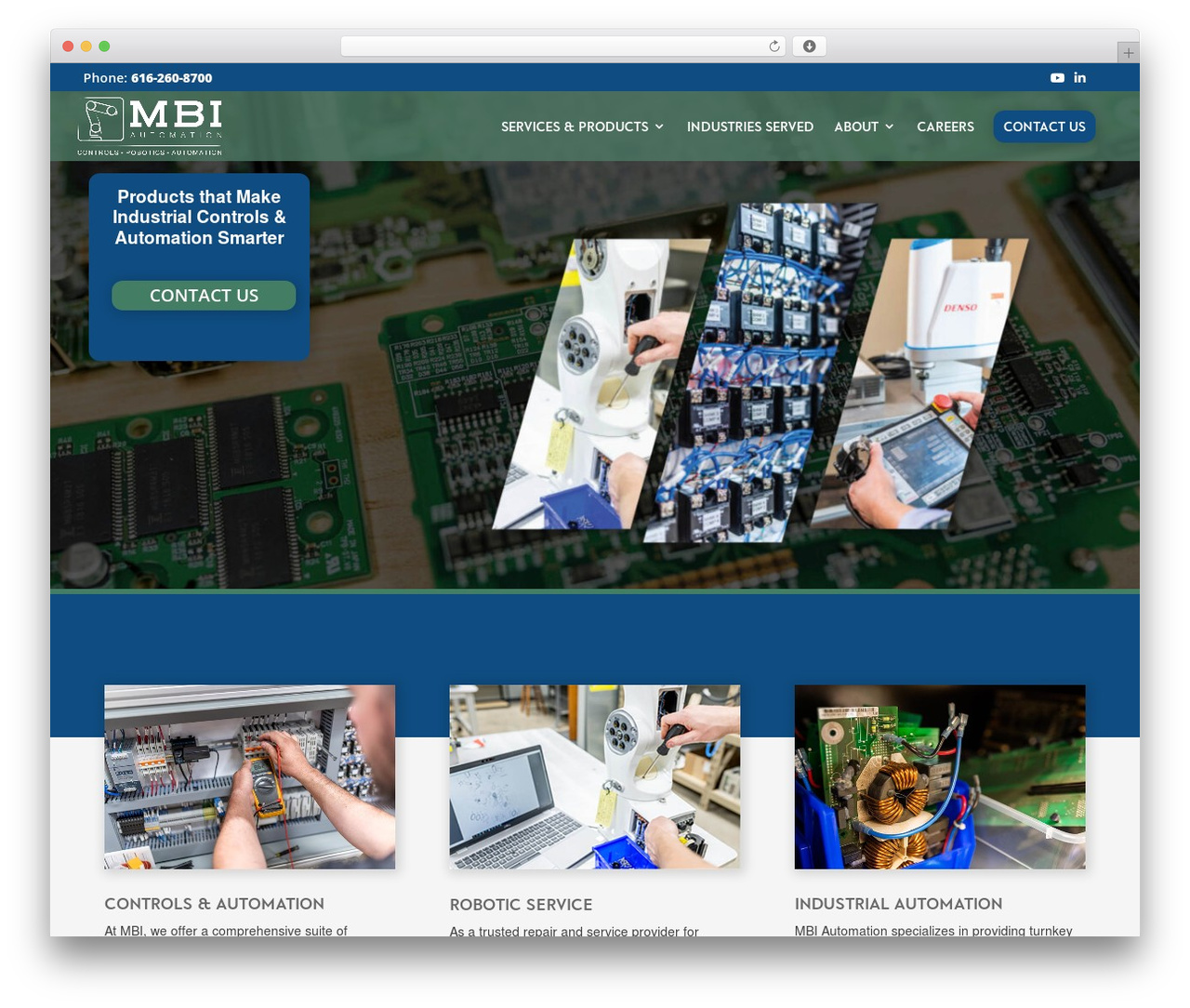The width and height of the screenshot is (1190, 1008).
Task: Click the browser address bar
Action: 562,46
